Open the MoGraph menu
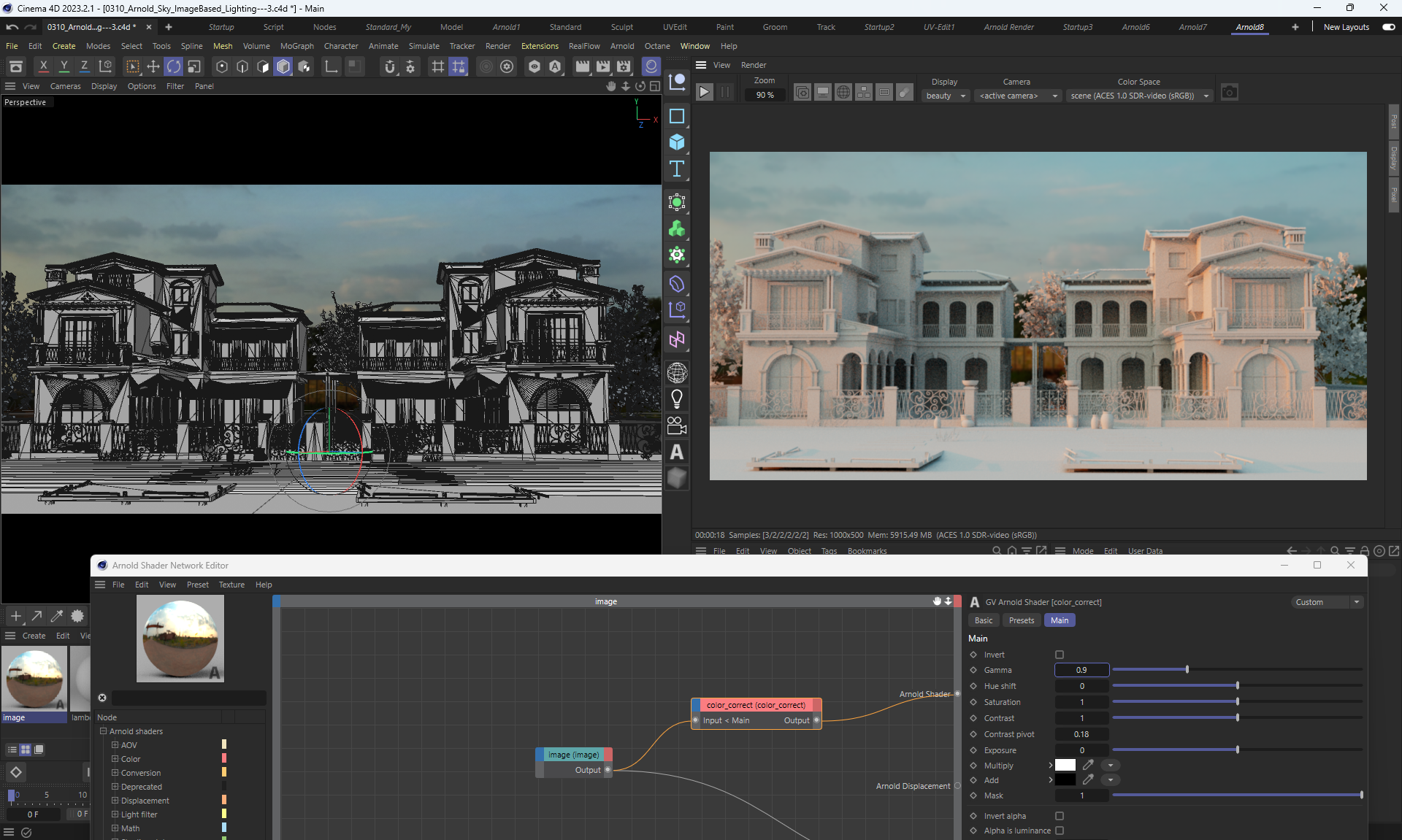 (x=296, y=46)
